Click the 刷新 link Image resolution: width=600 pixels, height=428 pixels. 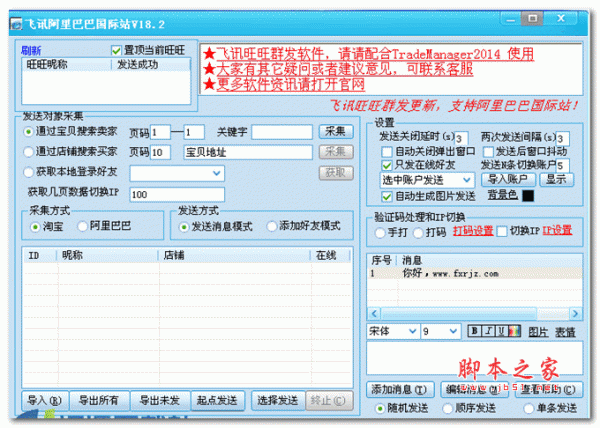click(x=31, y=50)
